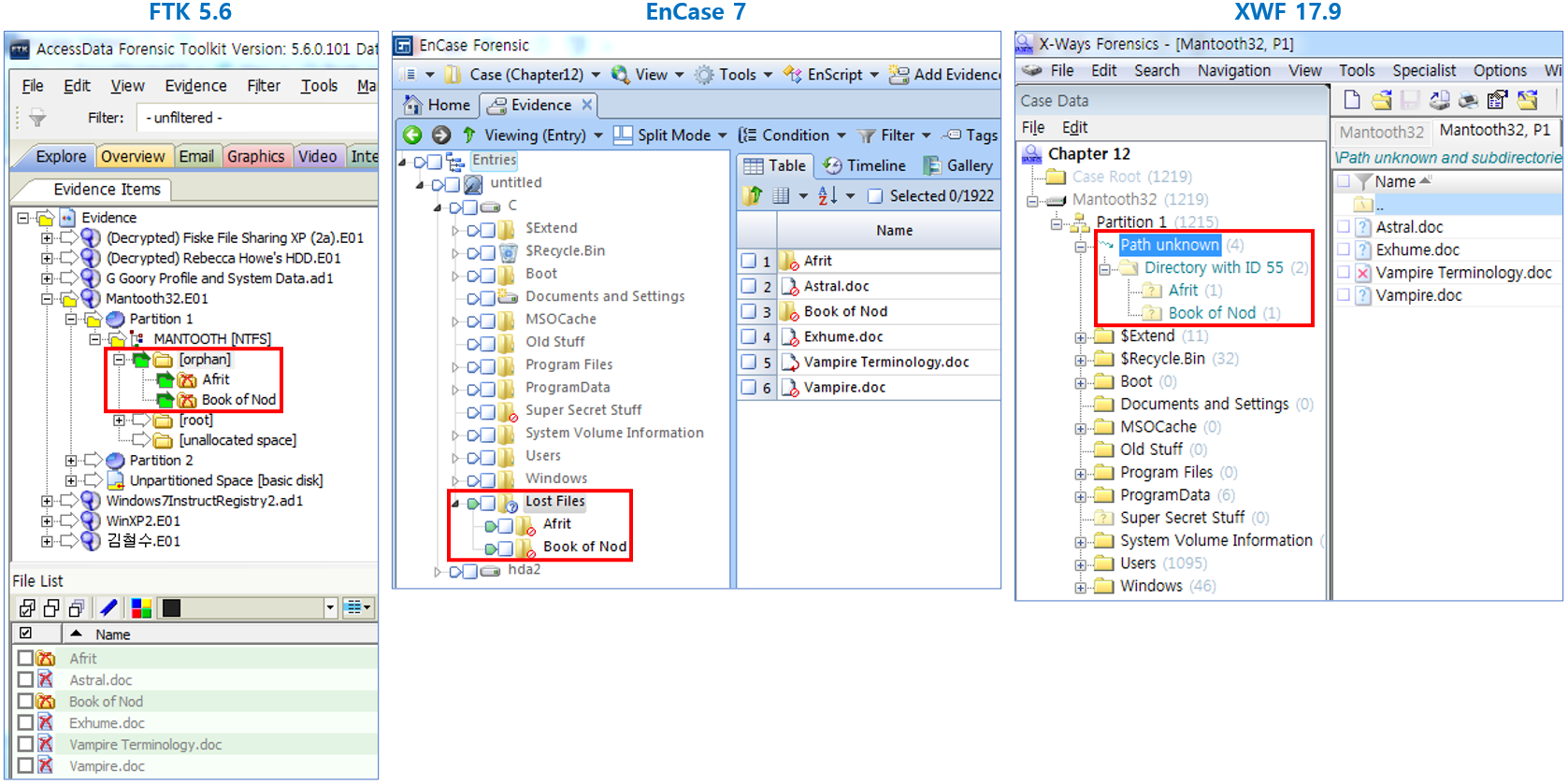Click FTK orphan folder icon

164,360
